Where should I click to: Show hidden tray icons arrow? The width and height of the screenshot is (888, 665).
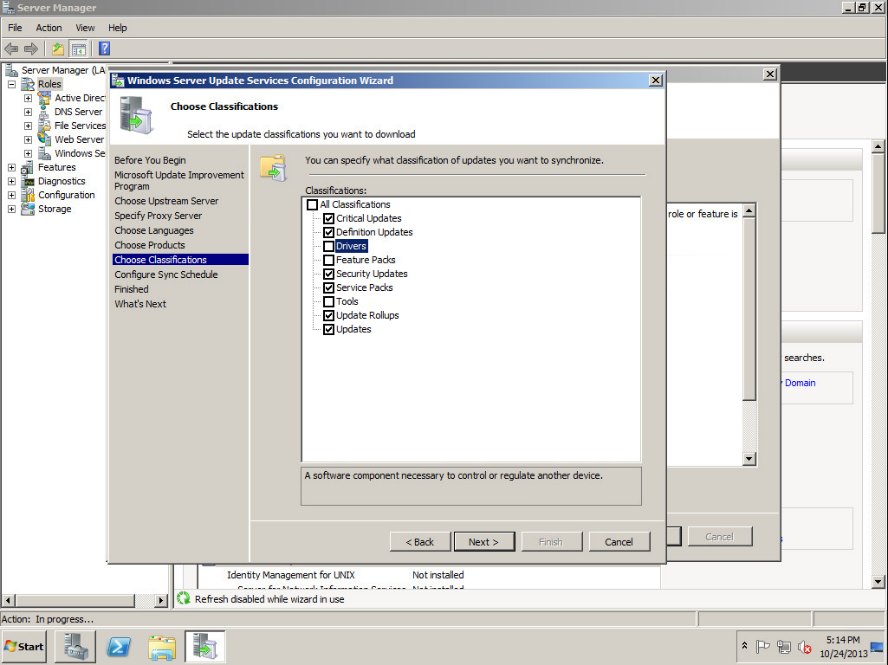(744, 646)
